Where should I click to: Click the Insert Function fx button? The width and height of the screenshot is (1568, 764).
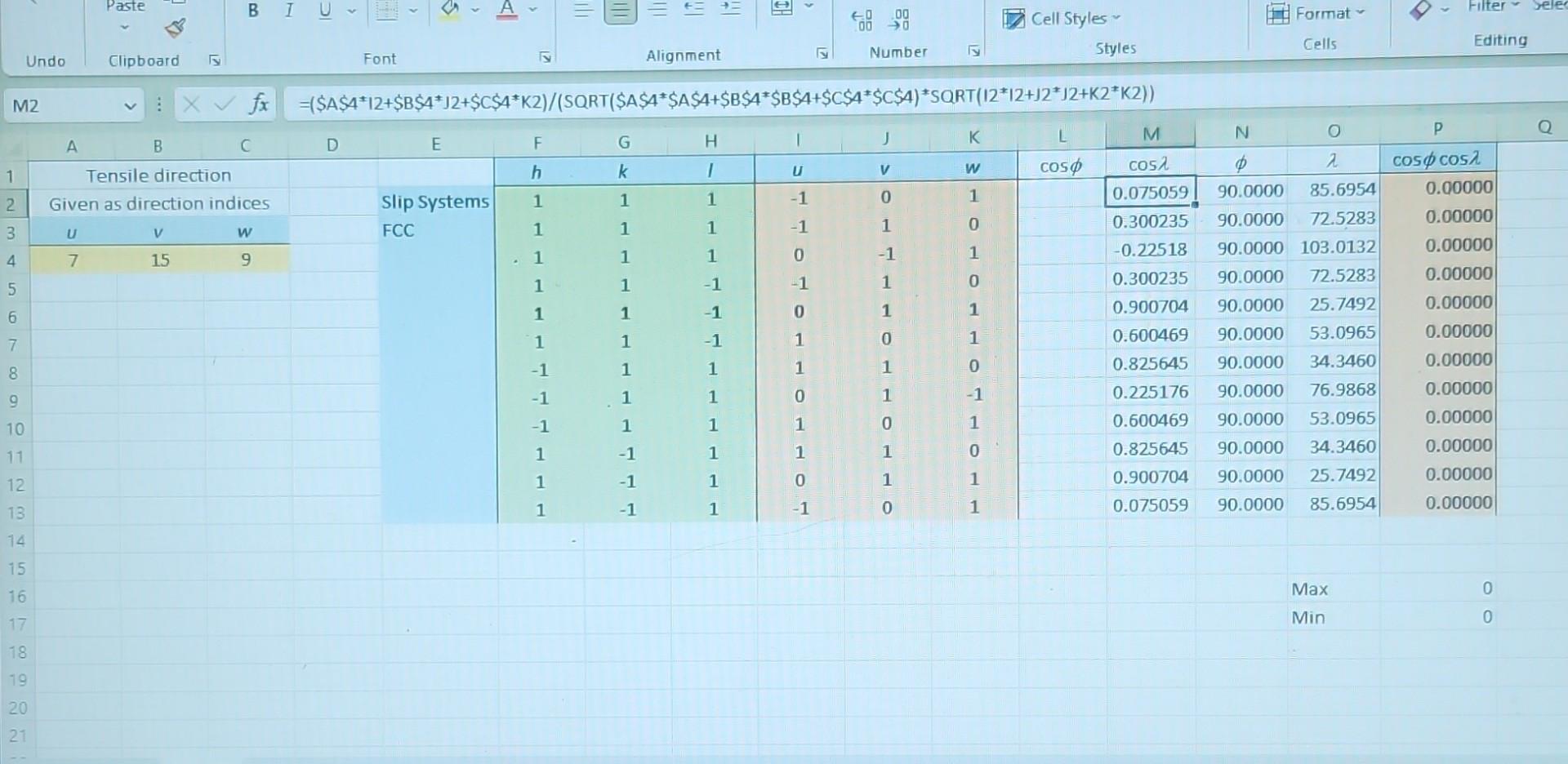tap(260, 104)
